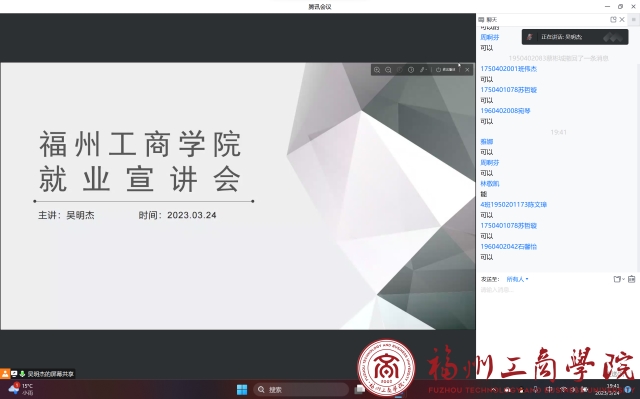Click the screen sharing indicator label at bottom left
640x399 pixels.
[51, 374]
